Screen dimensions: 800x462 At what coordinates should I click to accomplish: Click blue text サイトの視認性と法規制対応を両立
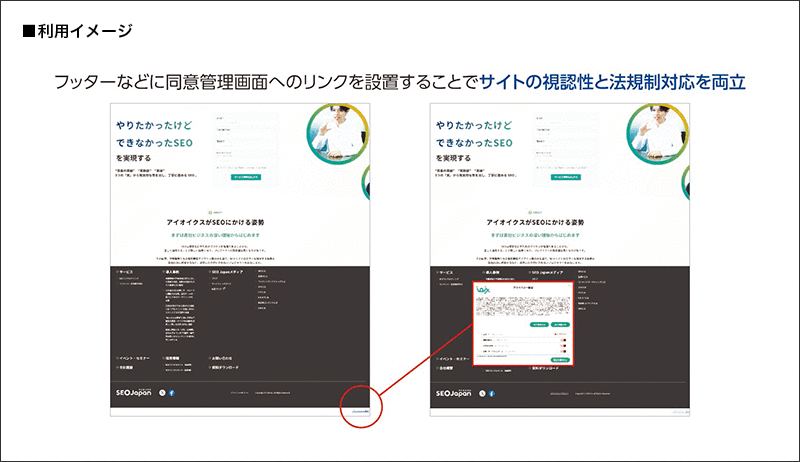(x=613, y=82)
